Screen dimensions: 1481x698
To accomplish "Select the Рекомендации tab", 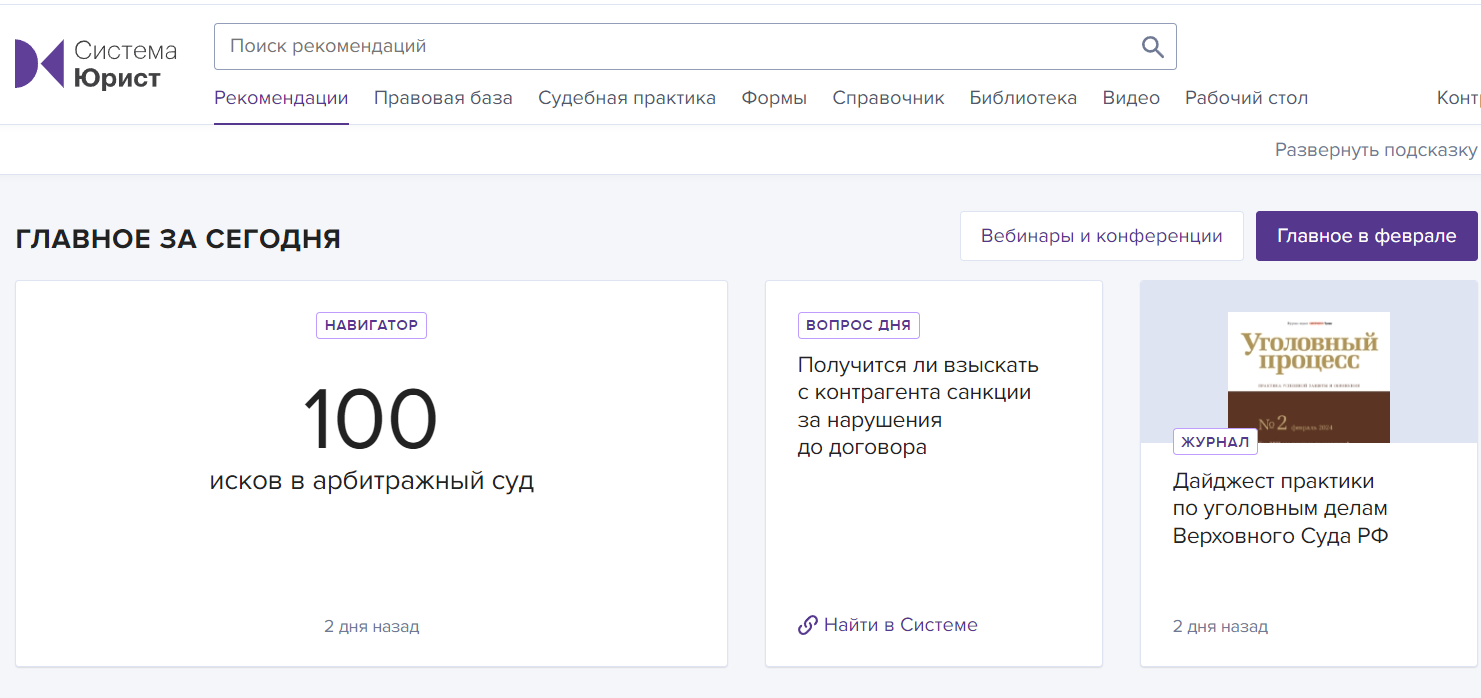I will 281,98.
